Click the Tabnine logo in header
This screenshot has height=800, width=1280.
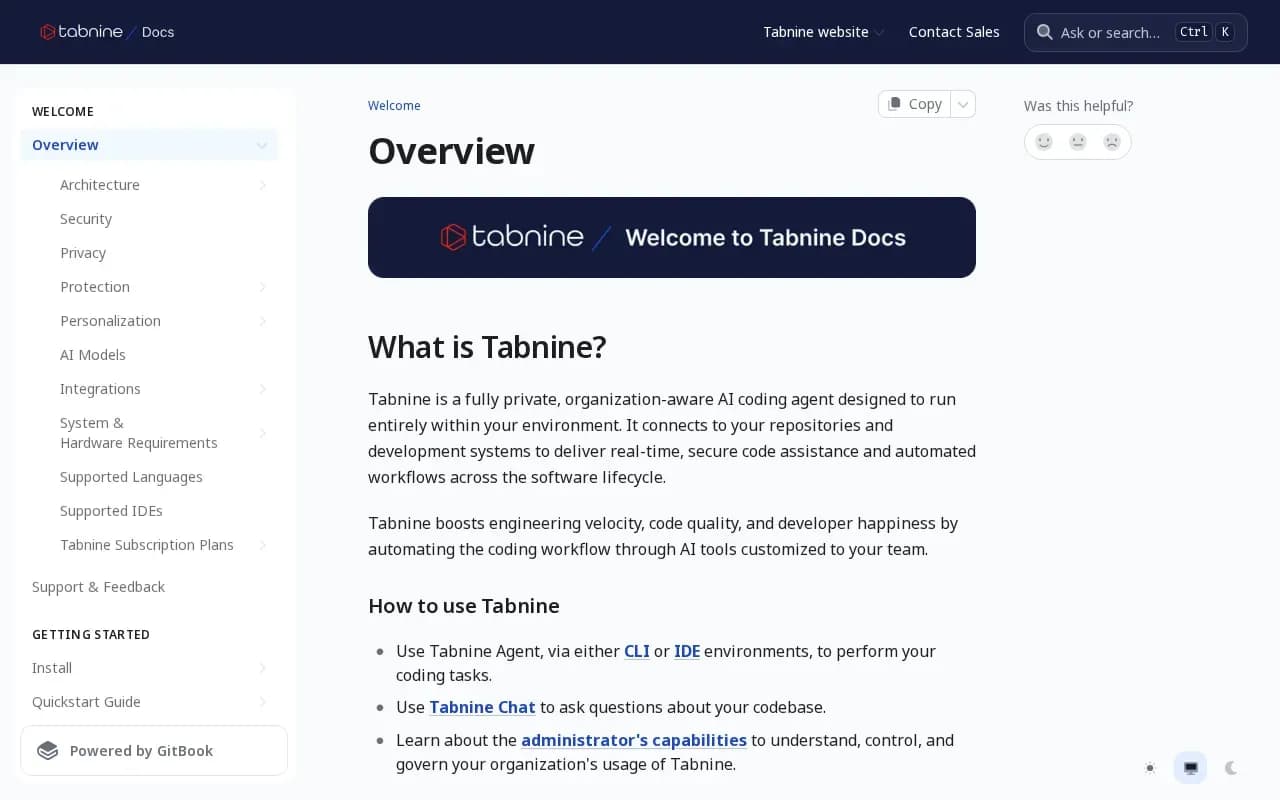point(82,32)
